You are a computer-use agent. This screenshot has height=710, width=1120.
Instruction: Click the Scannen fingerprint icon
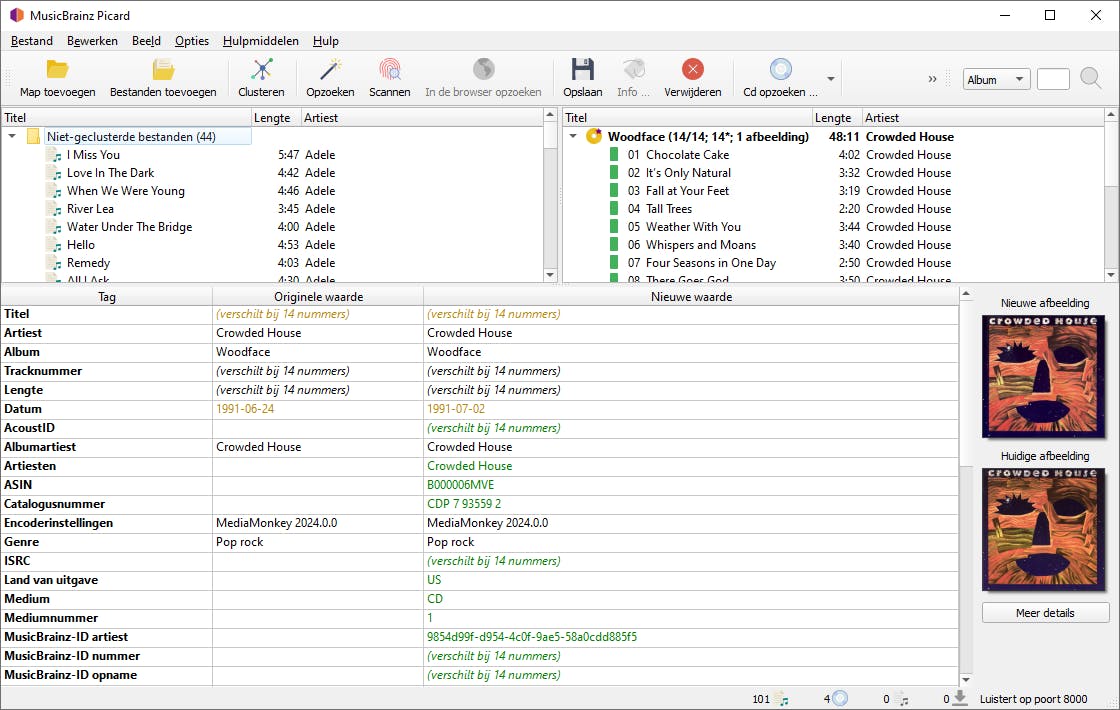(x=389, y=70)
